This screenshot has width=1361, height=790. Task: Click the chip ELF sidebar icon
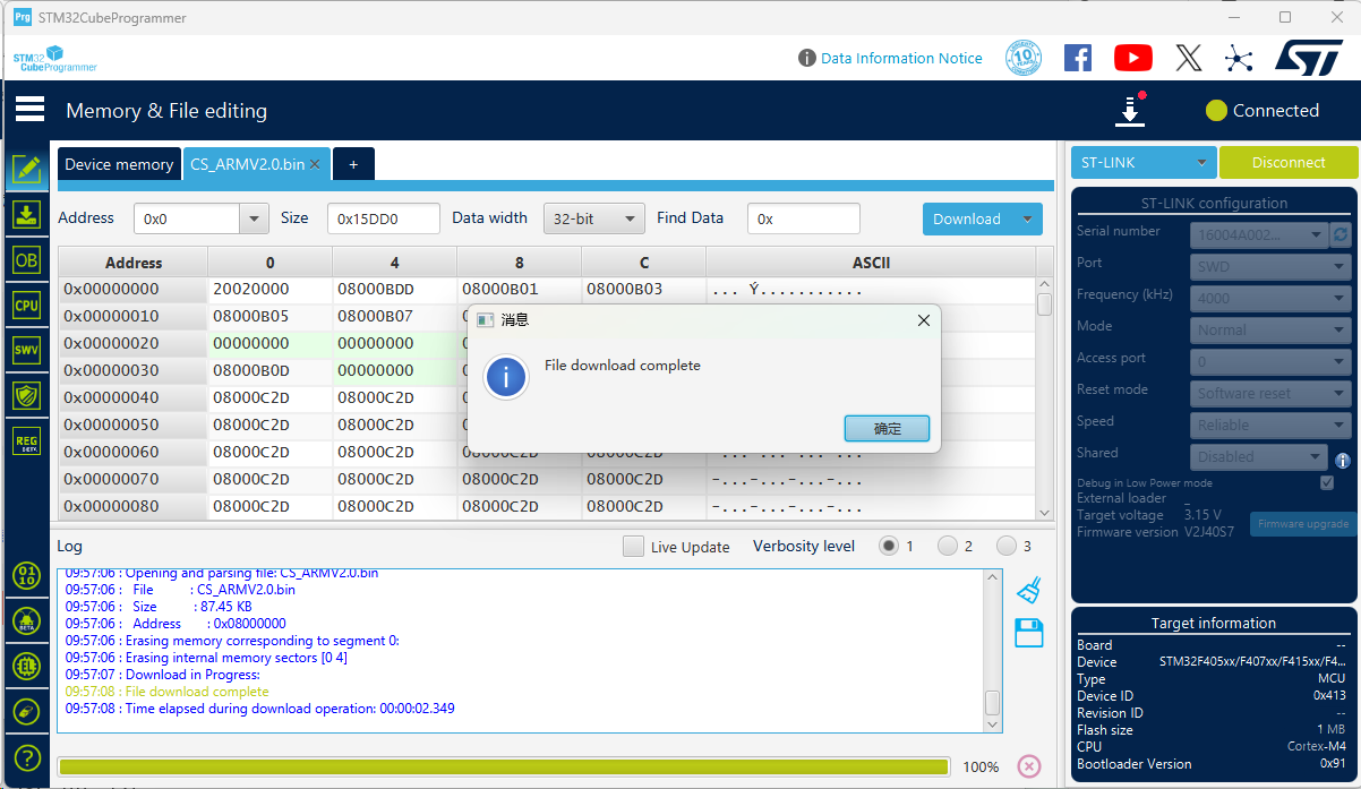coord(26,666)
